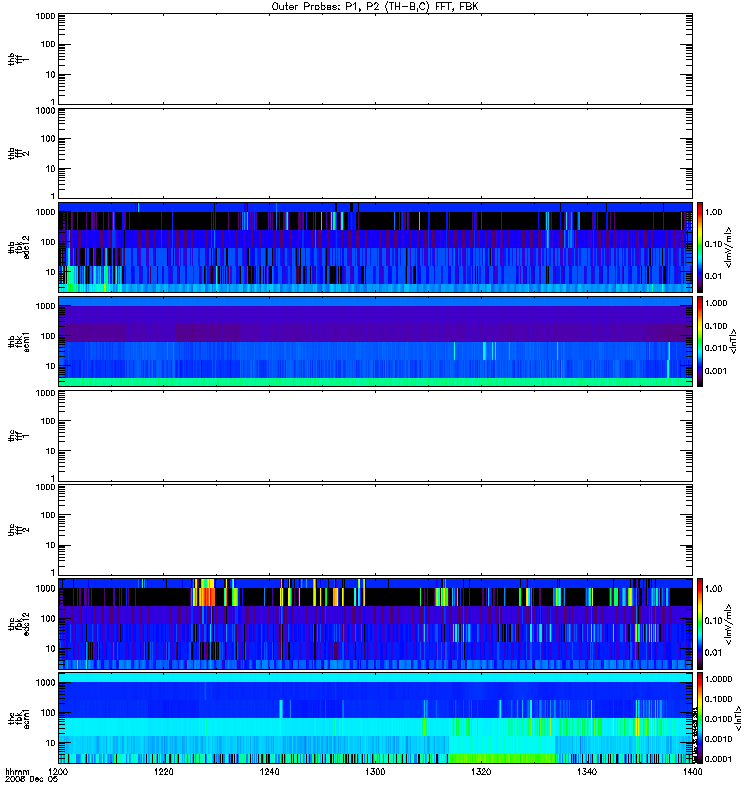Click the '100' y-tick of thb fbk scm1 panel
The image size is (750, 800).
(48, 336)
